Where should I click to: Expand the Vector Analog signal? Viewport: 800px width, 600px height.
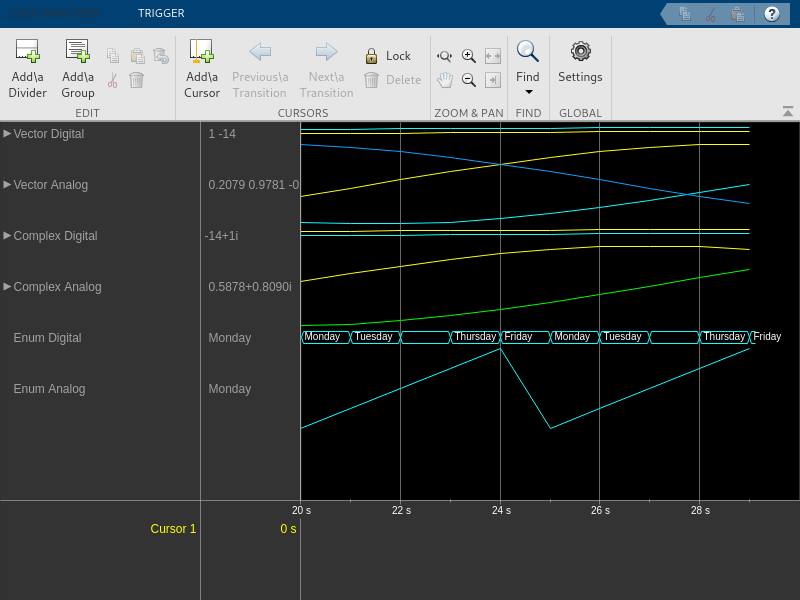pos(7,184)
